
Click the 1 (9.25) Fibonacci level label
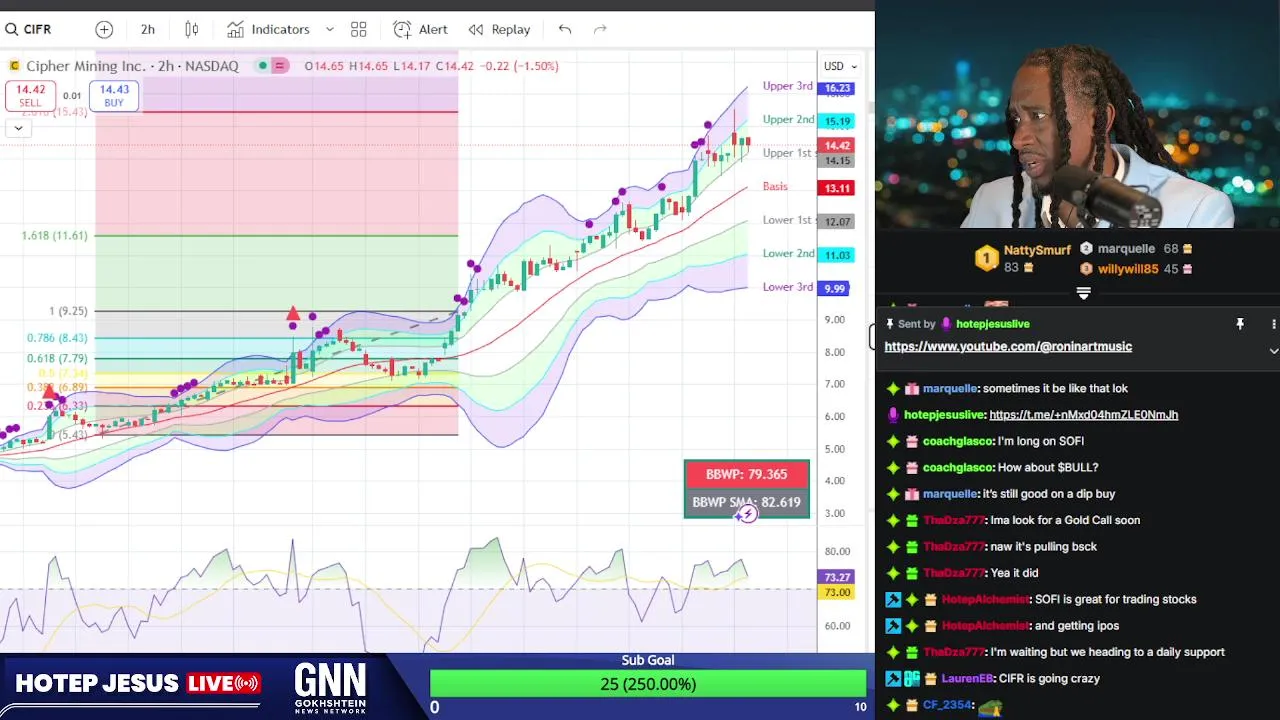(68, 311)
